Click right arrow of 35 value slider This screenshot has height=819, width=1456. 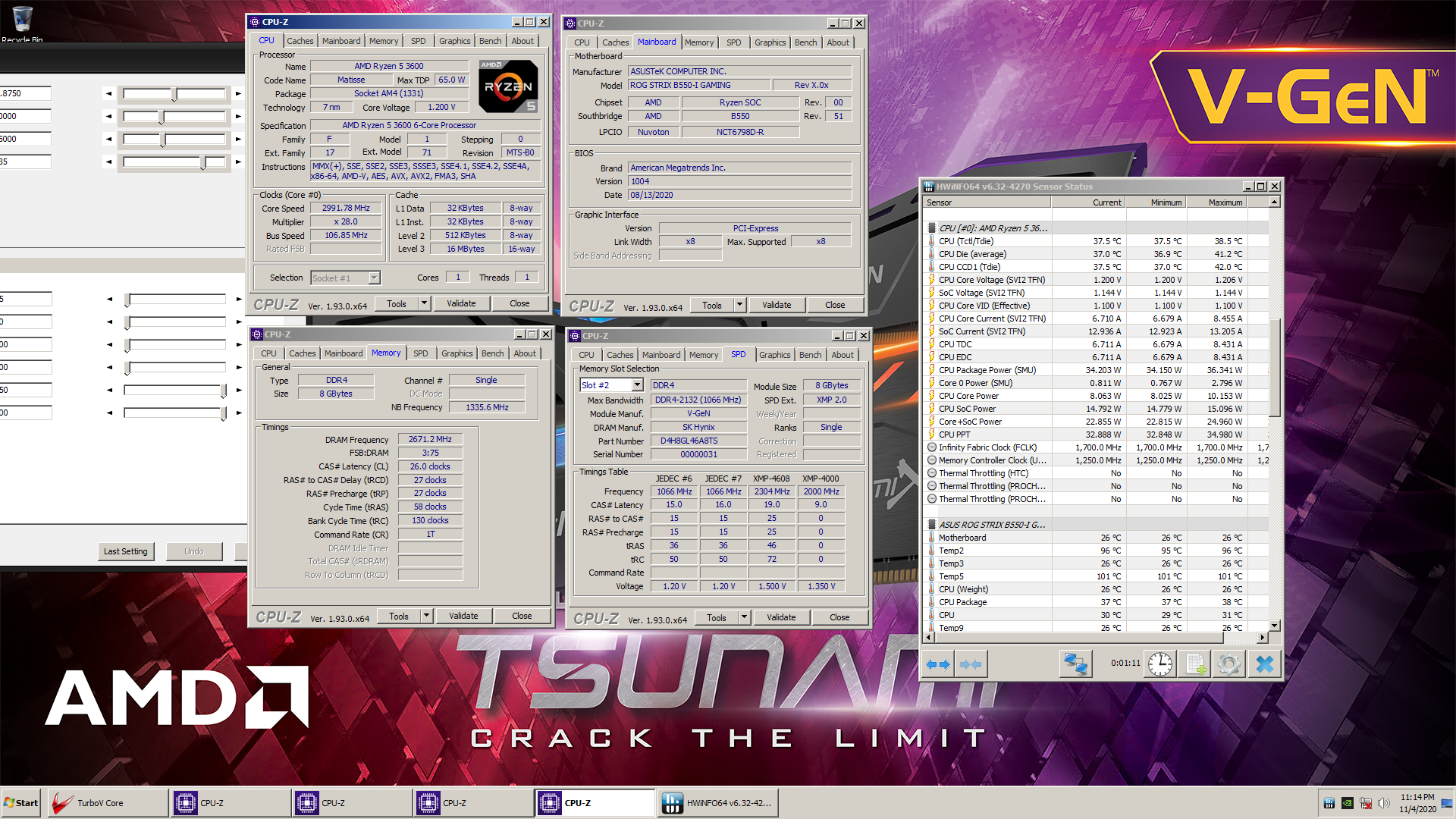click(238, 162)
